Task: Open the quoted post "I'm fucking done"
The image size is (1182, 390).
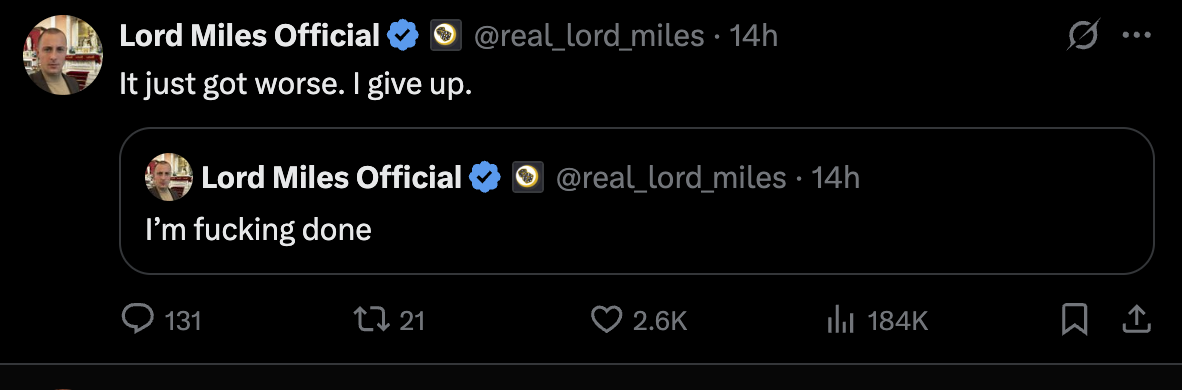Action: [x=636, y=201]
